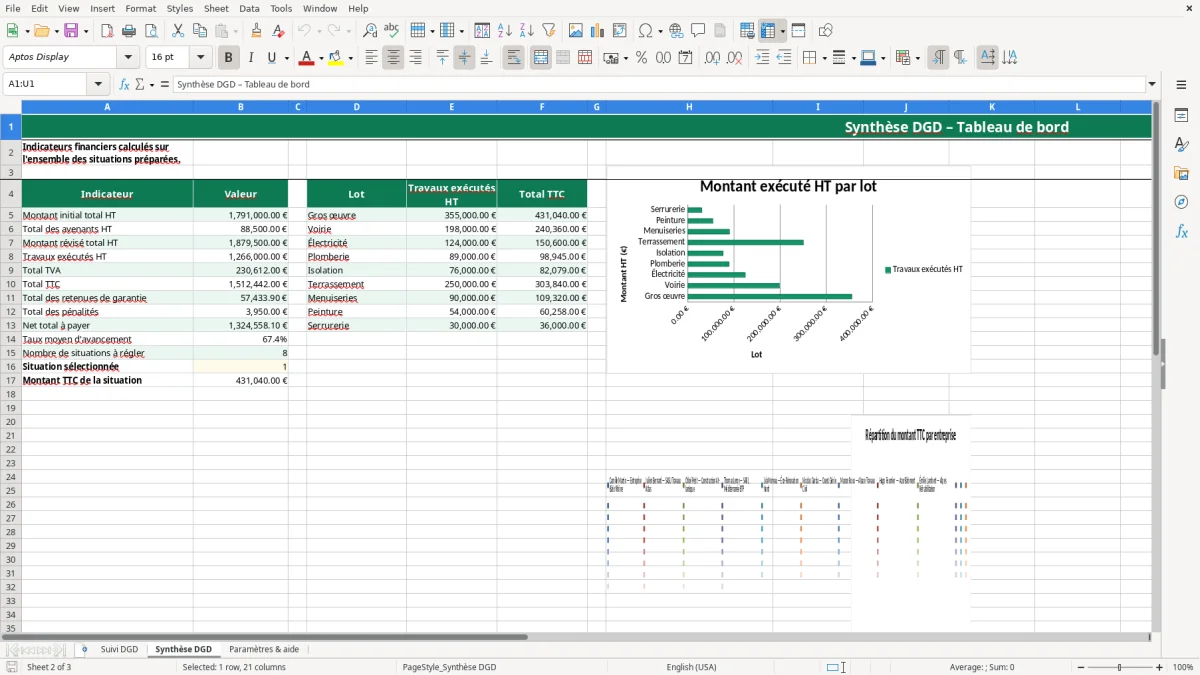
Task: Open the sidebar Navigator compass icon
Action: pos(1181,202)
